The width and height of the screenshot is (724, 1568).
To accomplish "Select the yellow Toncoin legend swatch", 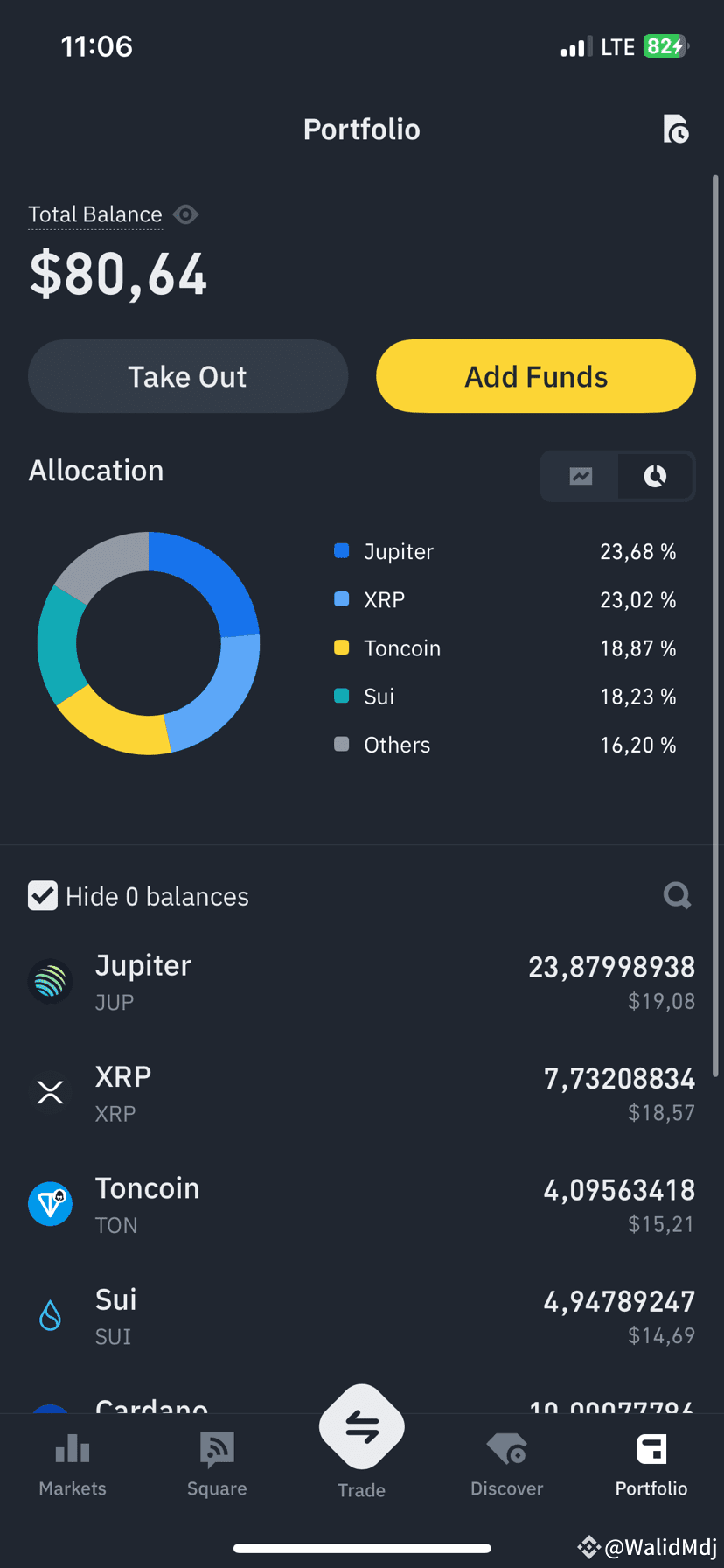I will point(342,647).
